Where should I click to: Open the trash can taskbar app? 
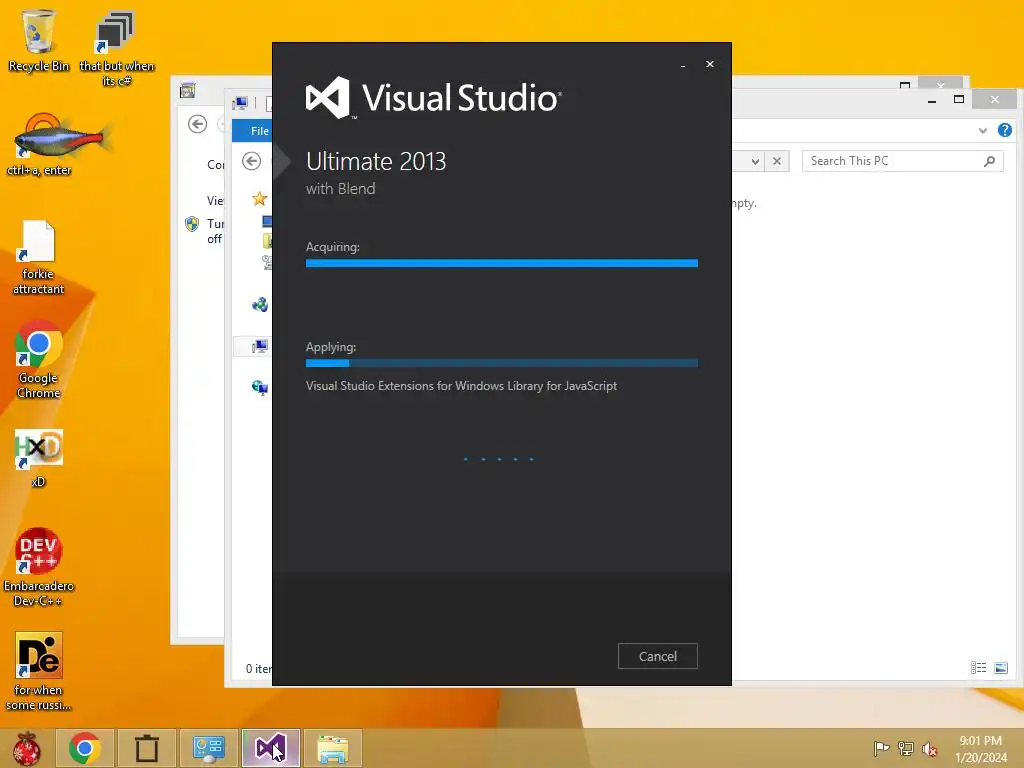(x=146, y=748)
